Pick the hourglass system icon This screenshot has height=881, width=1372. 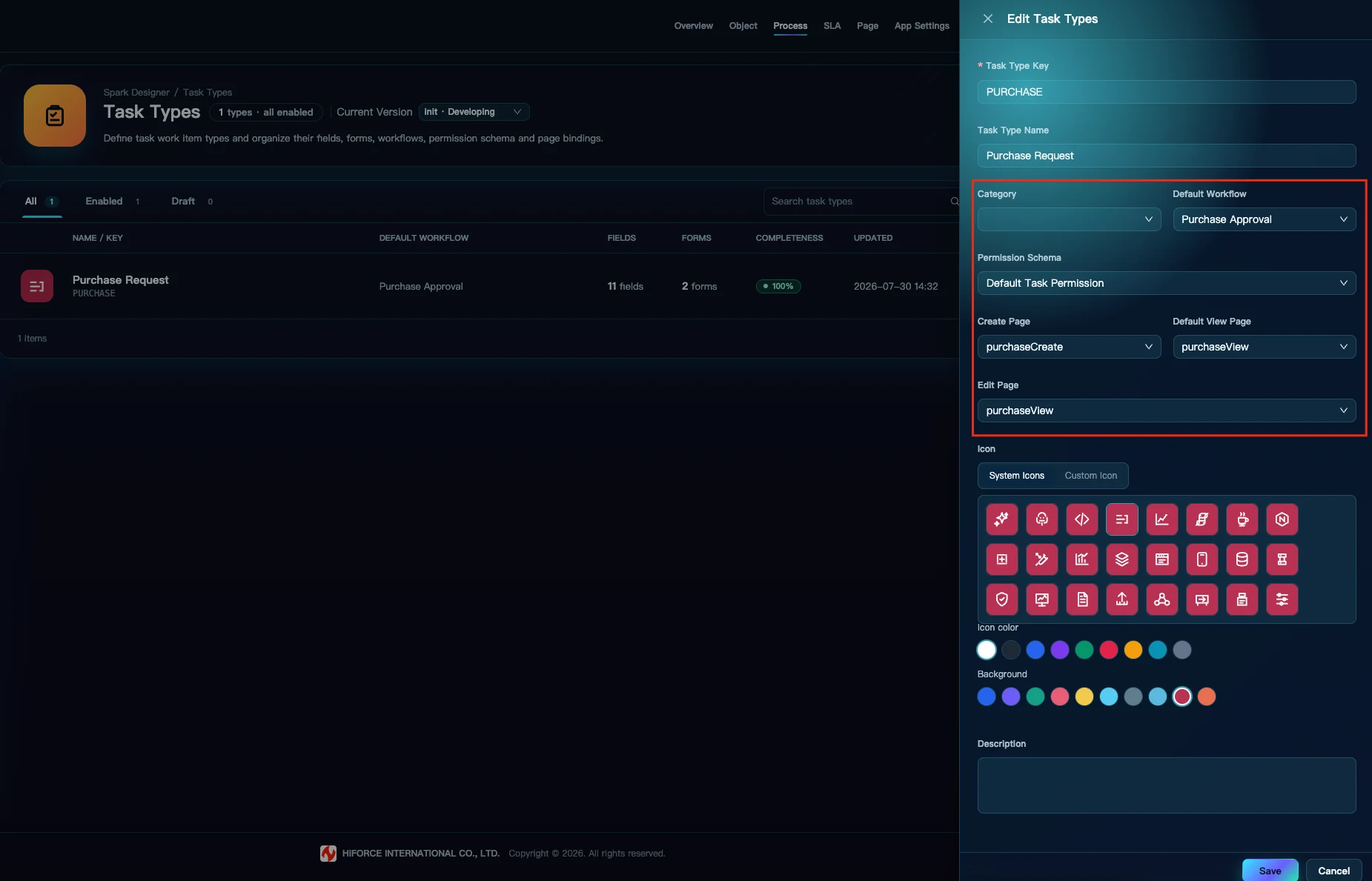pyautogui.click(x=1282, y=559)
